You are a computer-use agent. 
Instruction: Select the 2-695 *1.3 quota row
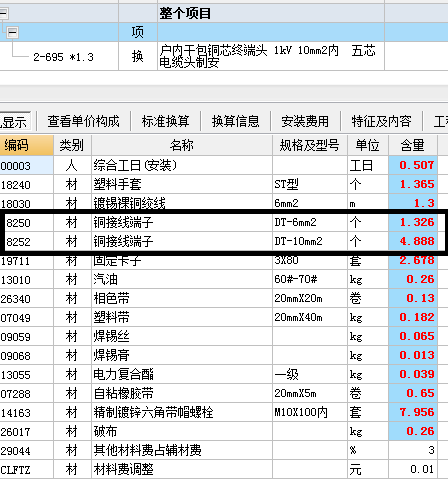click(x=63, y=57)
